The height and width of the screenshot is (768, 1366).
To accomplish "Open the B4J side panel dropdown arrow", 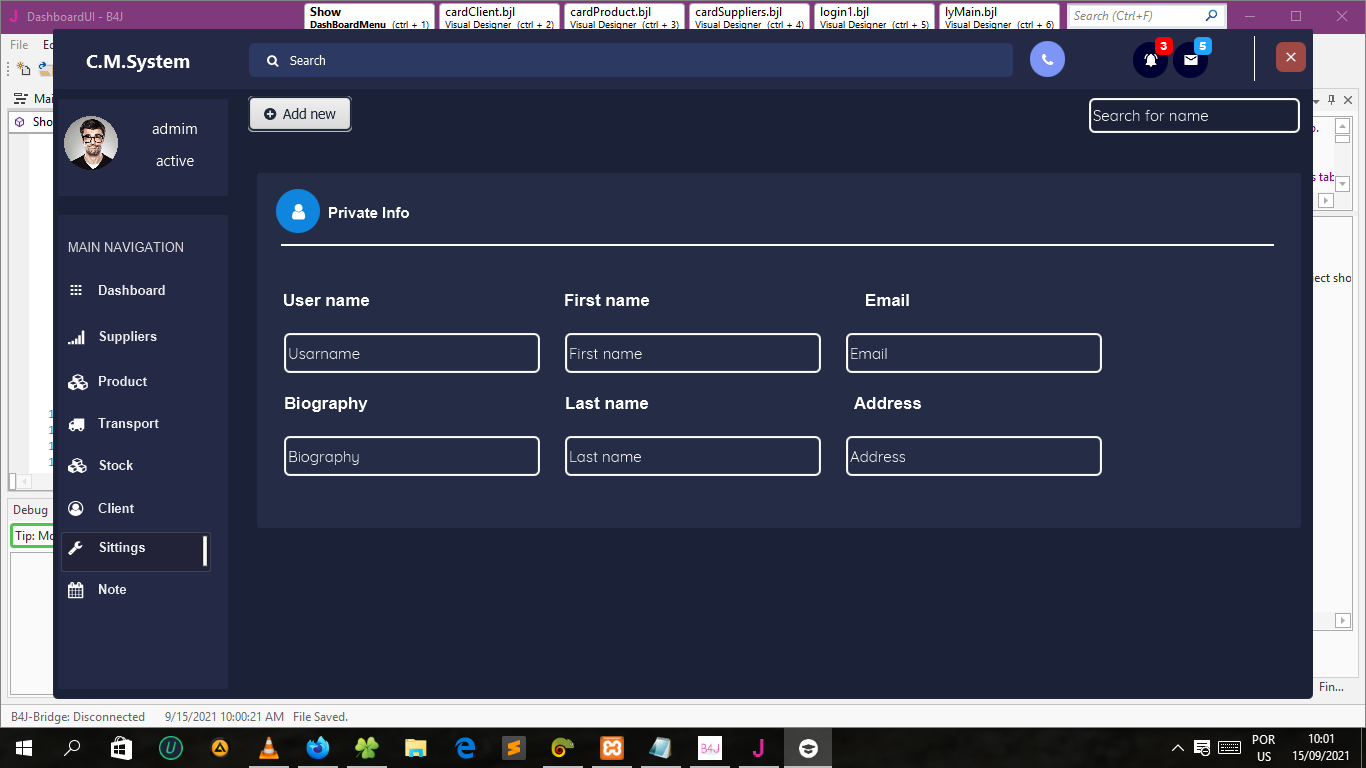I will (1316, 100).
